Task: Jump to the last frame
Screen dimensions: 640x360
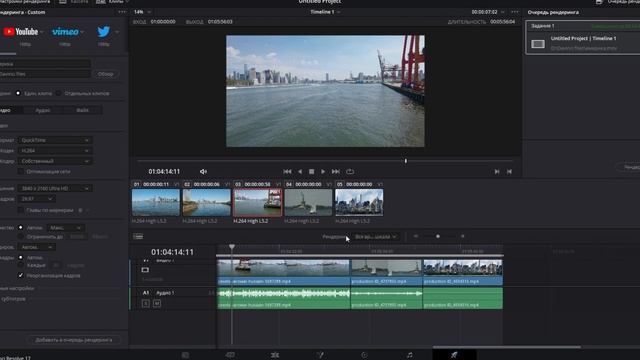Action: [336, 172]
